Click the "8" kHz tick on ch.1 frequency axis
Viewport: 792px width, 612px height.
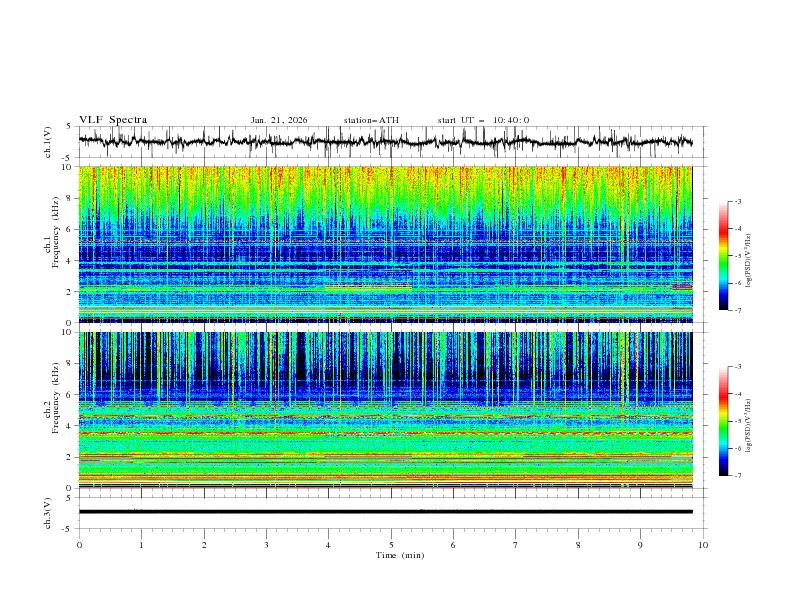click(x=71, y=198)
